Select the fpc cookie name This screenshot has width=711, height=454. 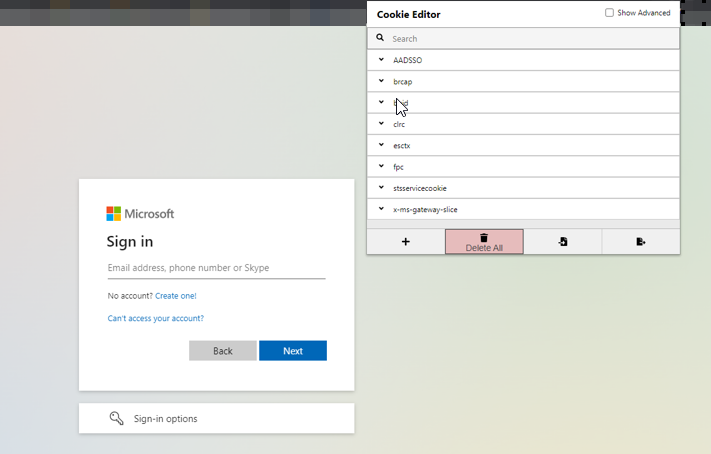398,167
